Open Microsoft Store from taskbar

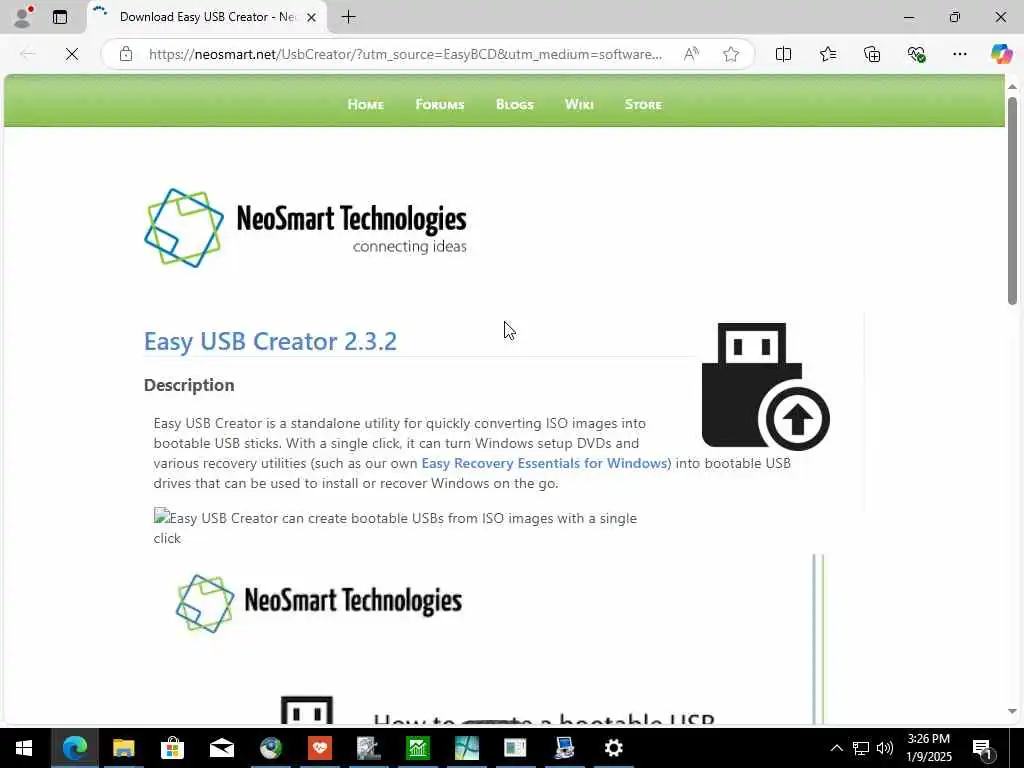[x=172, y=748]
